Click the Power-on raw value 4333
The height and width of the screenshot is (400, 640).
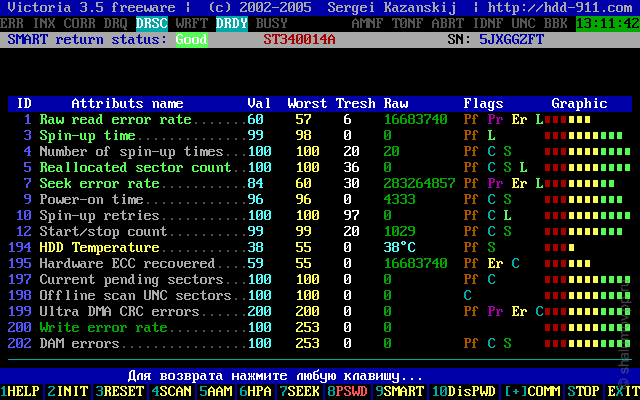pyautogui.click(x=400, y=200)
